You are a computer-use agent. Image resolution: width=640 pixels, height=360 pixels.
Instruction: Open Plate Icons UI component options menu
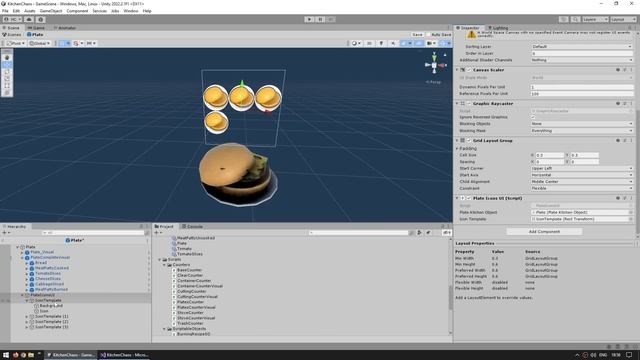point(631,198)
